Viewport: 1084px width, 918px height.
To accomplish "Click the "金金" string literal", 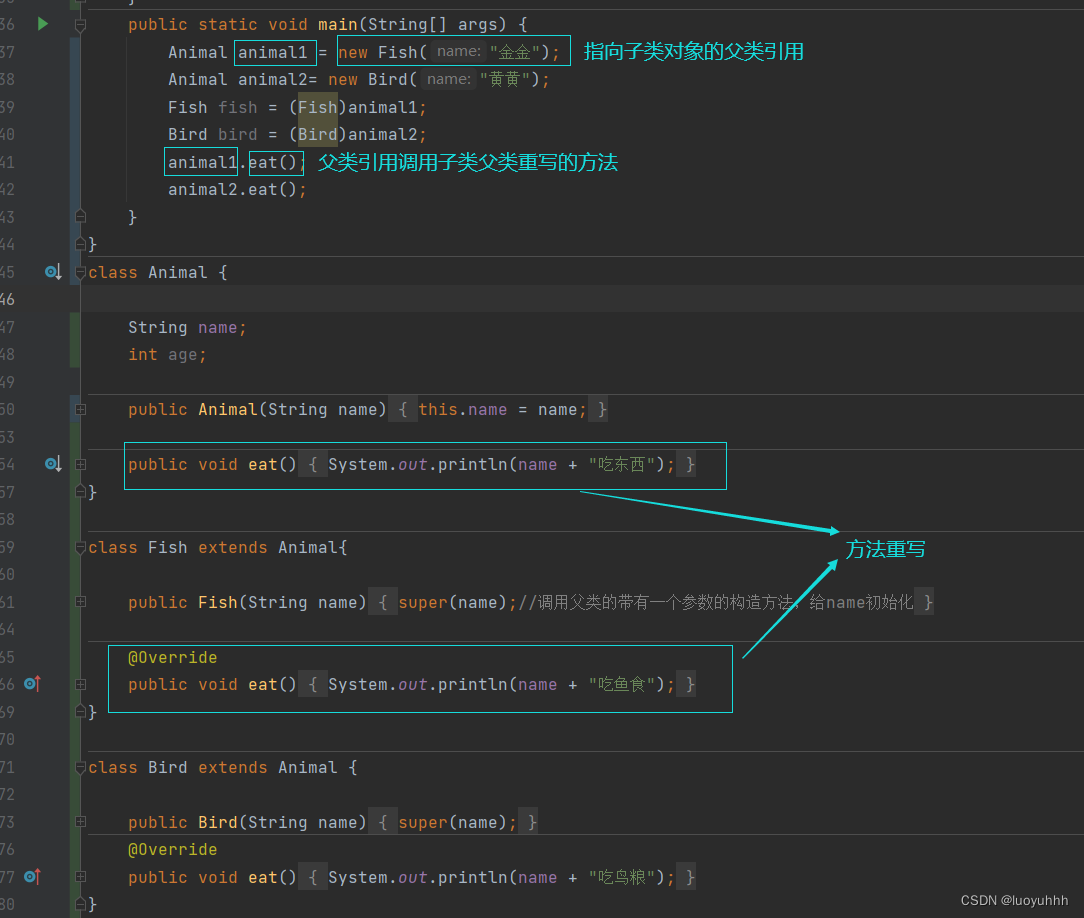I will [x=514, y=53].
